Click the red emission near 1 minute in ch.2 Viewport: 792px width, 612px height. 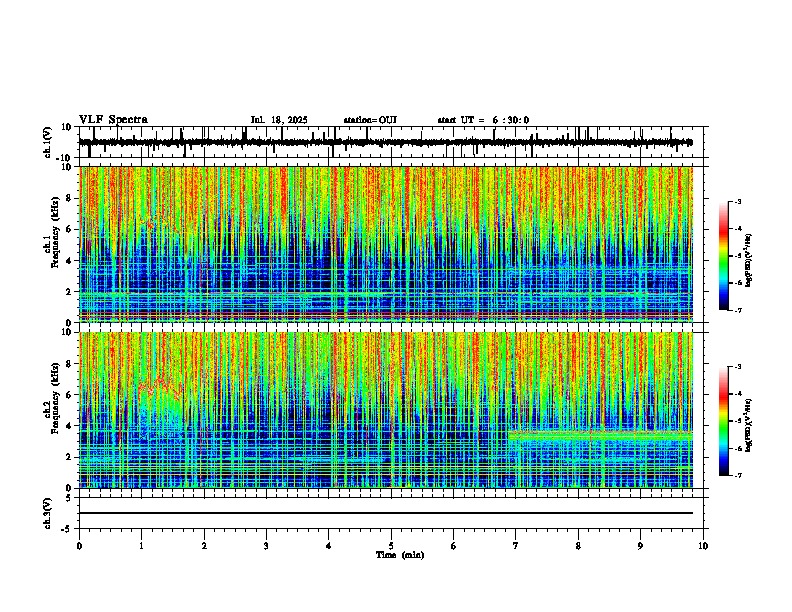click(x=161, y=386)
